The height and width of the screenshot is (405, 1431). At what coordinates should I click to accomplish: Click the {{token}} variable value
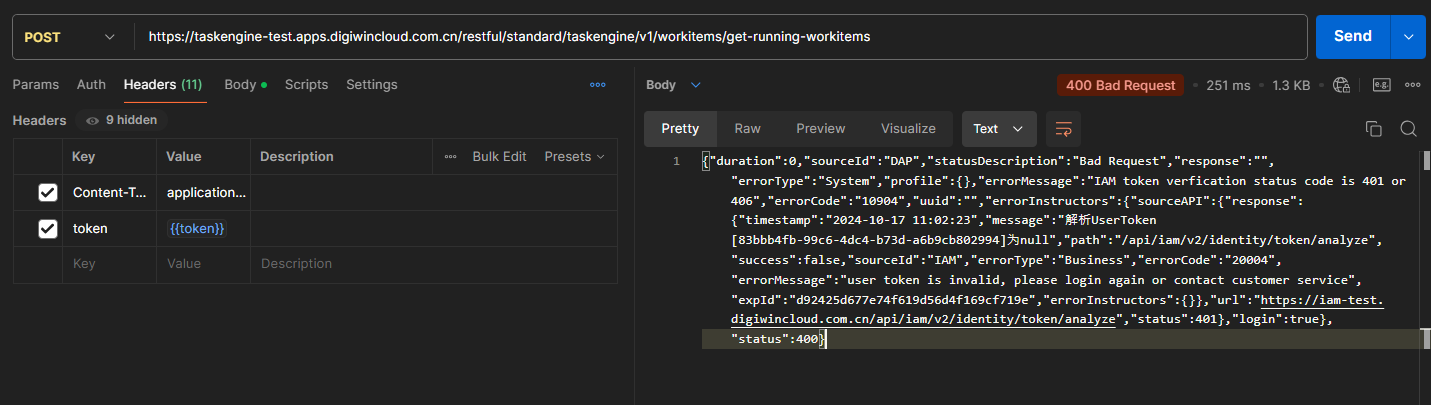196,229
